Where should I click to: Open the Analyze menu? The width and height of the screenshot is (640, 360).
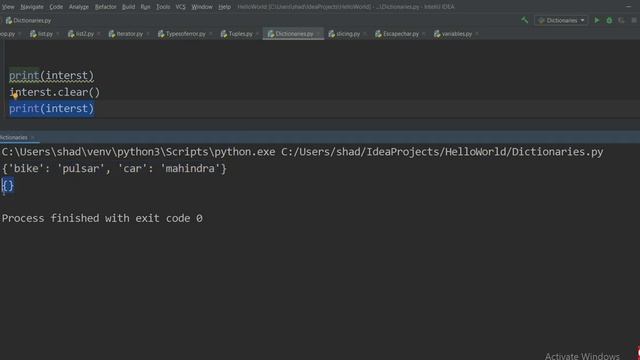79,7
